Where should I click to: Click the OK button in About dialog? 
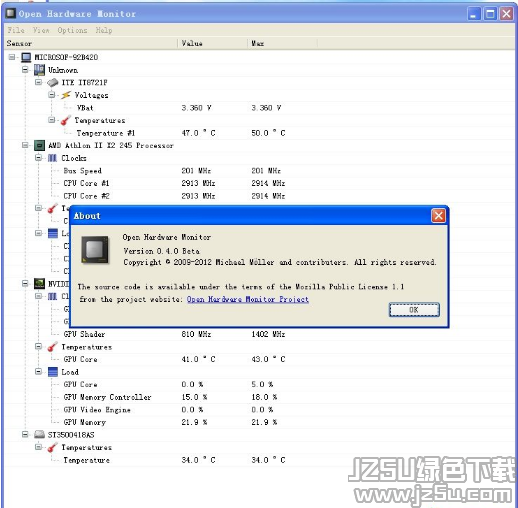click(414, 310)
